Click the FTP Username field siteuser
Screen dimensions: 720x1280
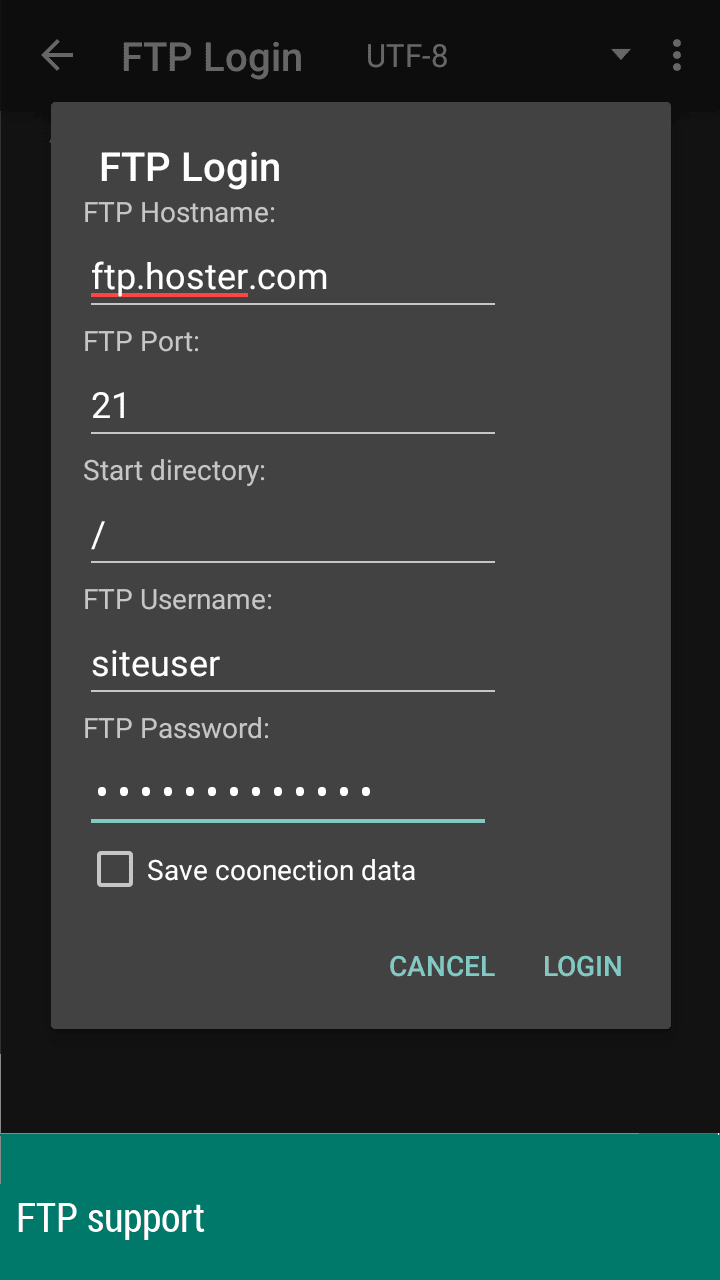point(292,664)
